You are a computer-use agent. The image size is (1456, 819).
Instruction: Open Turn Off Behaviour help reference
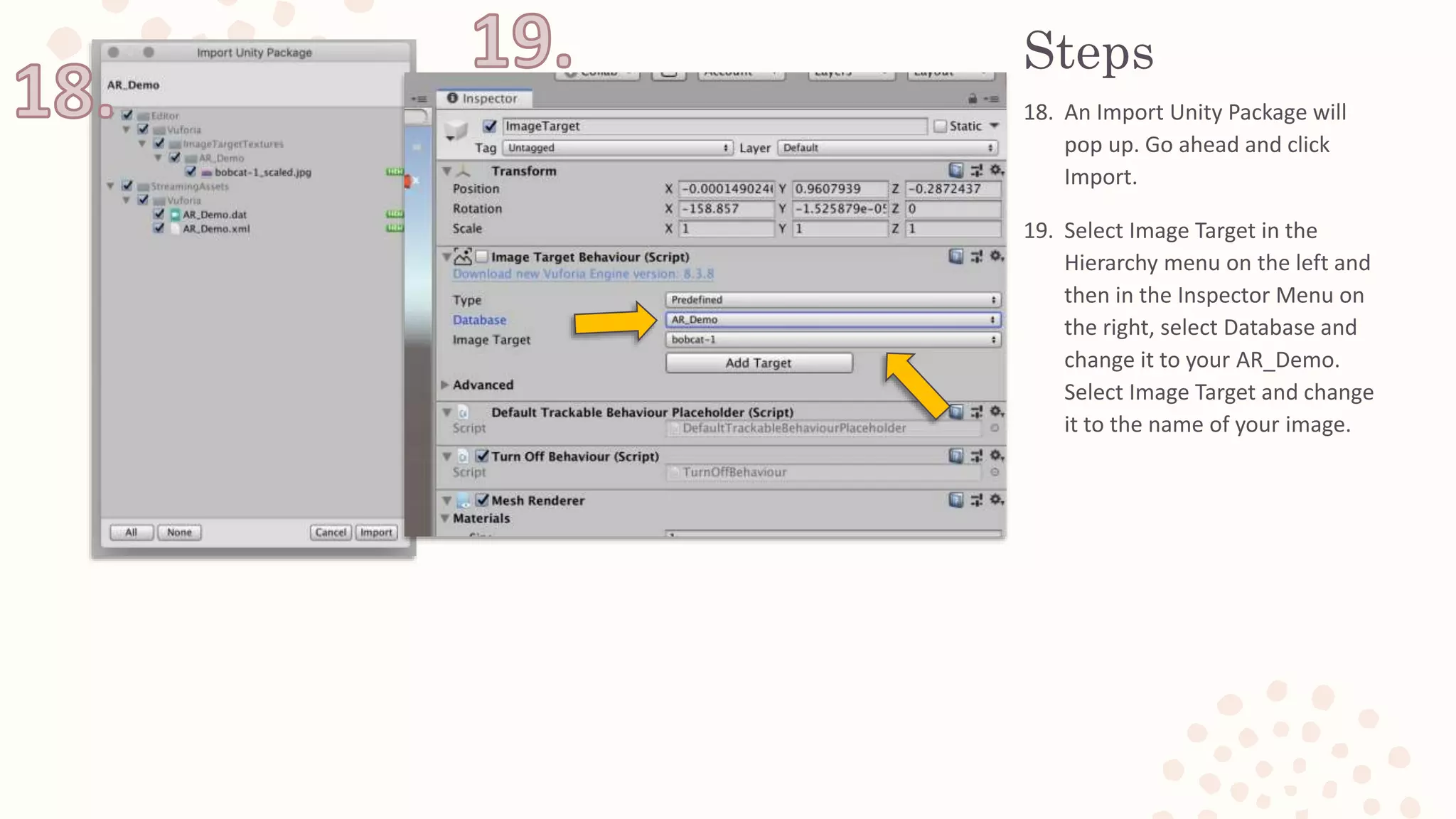click(956, 456)
